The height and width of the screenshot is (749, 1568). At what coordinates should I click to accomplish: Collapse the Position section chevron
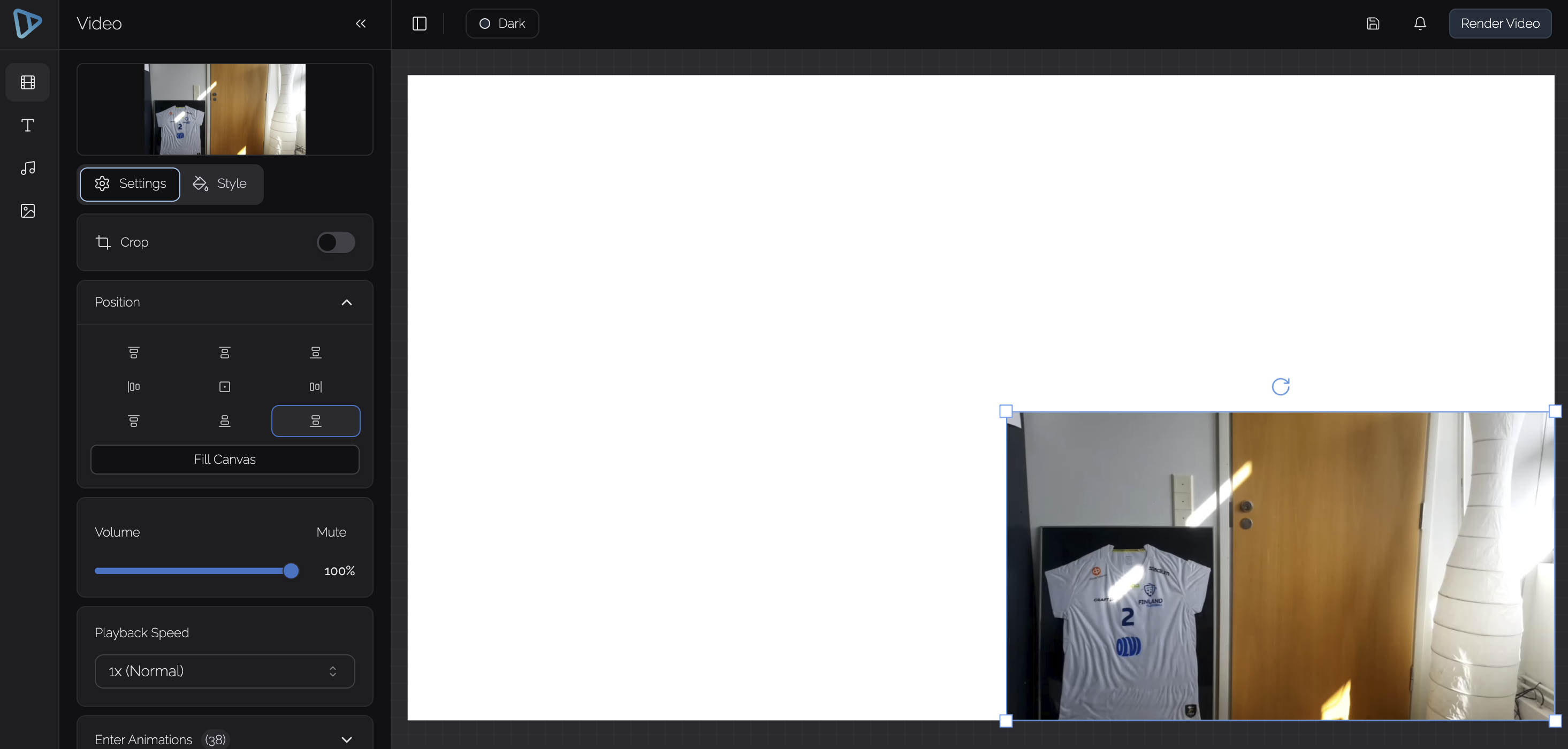point(346,302)
